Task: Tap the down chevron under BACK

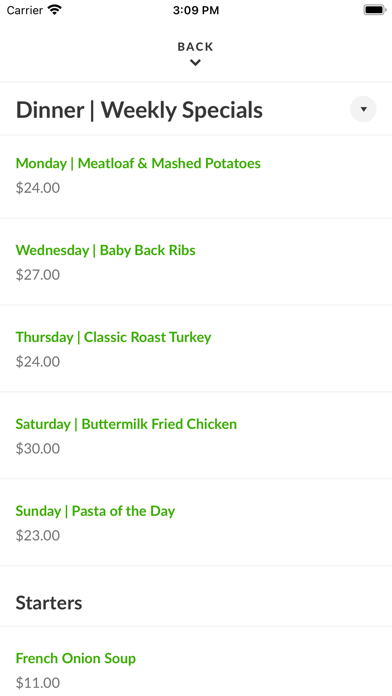Action: pyautogui.click(x=195, y=63)
